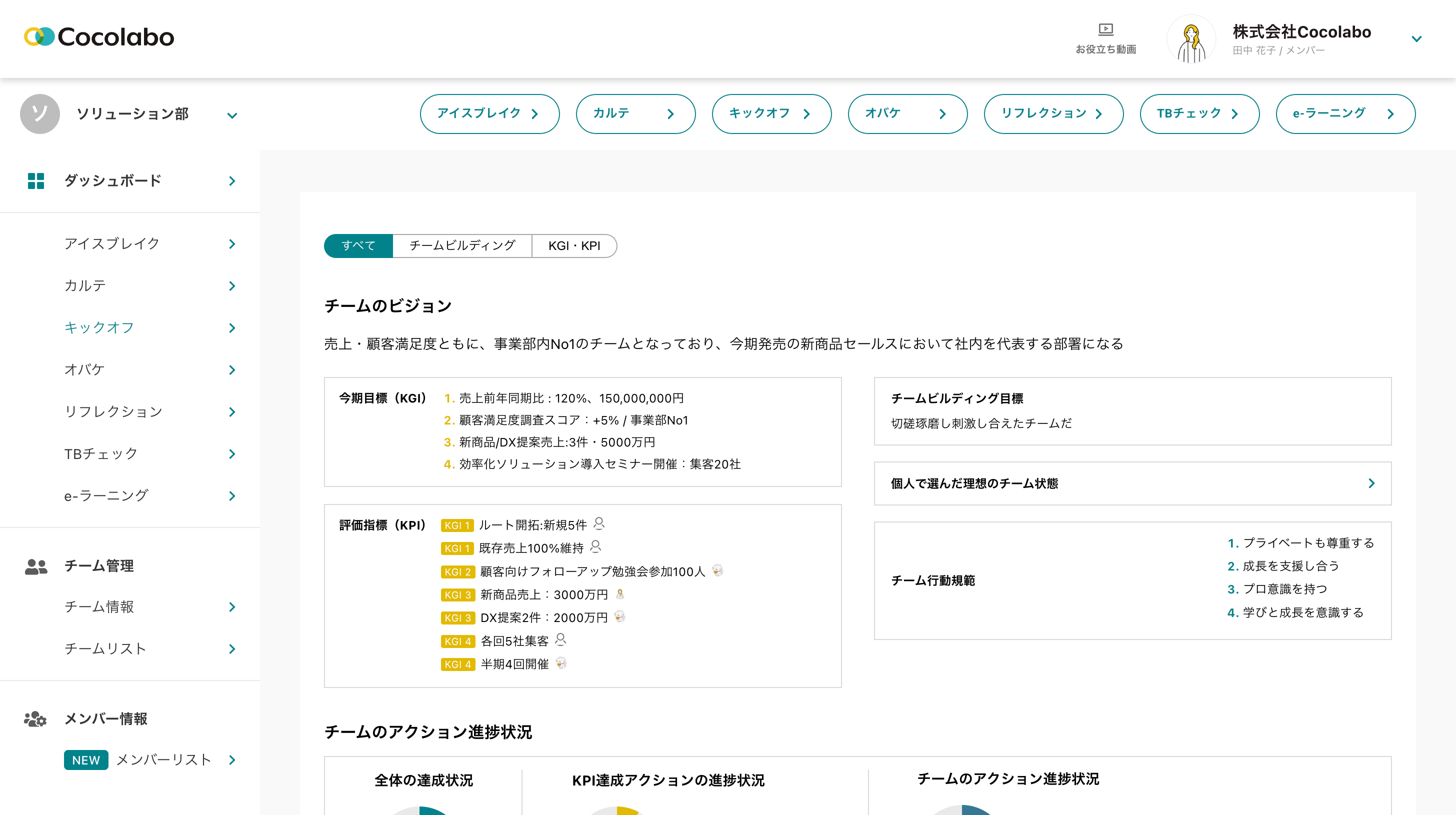The height and width of the screenshot is (815, 1456).
Task: Click person icon beside ルート開拓:新規5件
Action: coord(599,524)
